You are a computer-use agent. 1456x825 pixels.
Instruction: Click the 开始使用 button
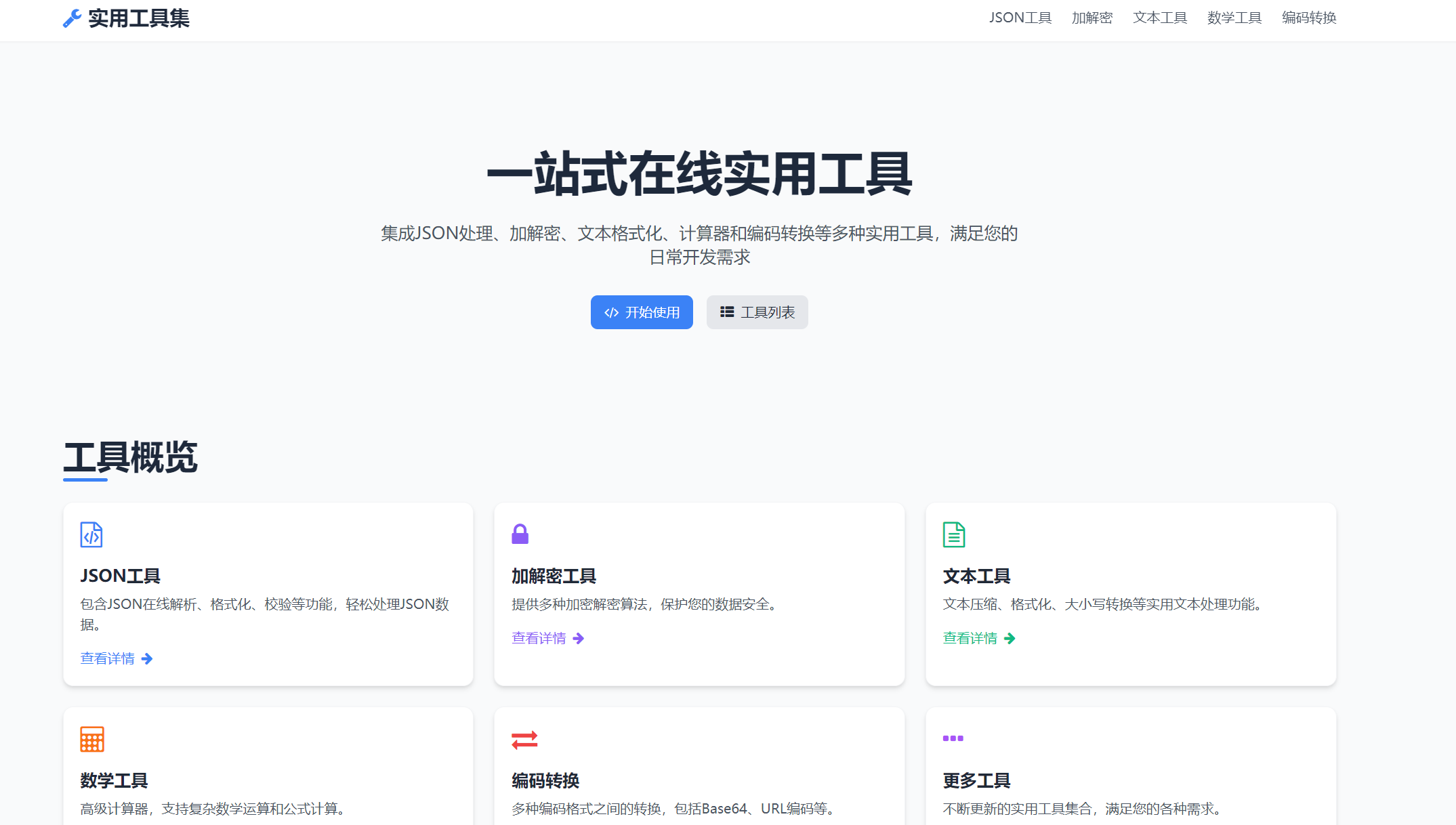(x=642, y=312)
